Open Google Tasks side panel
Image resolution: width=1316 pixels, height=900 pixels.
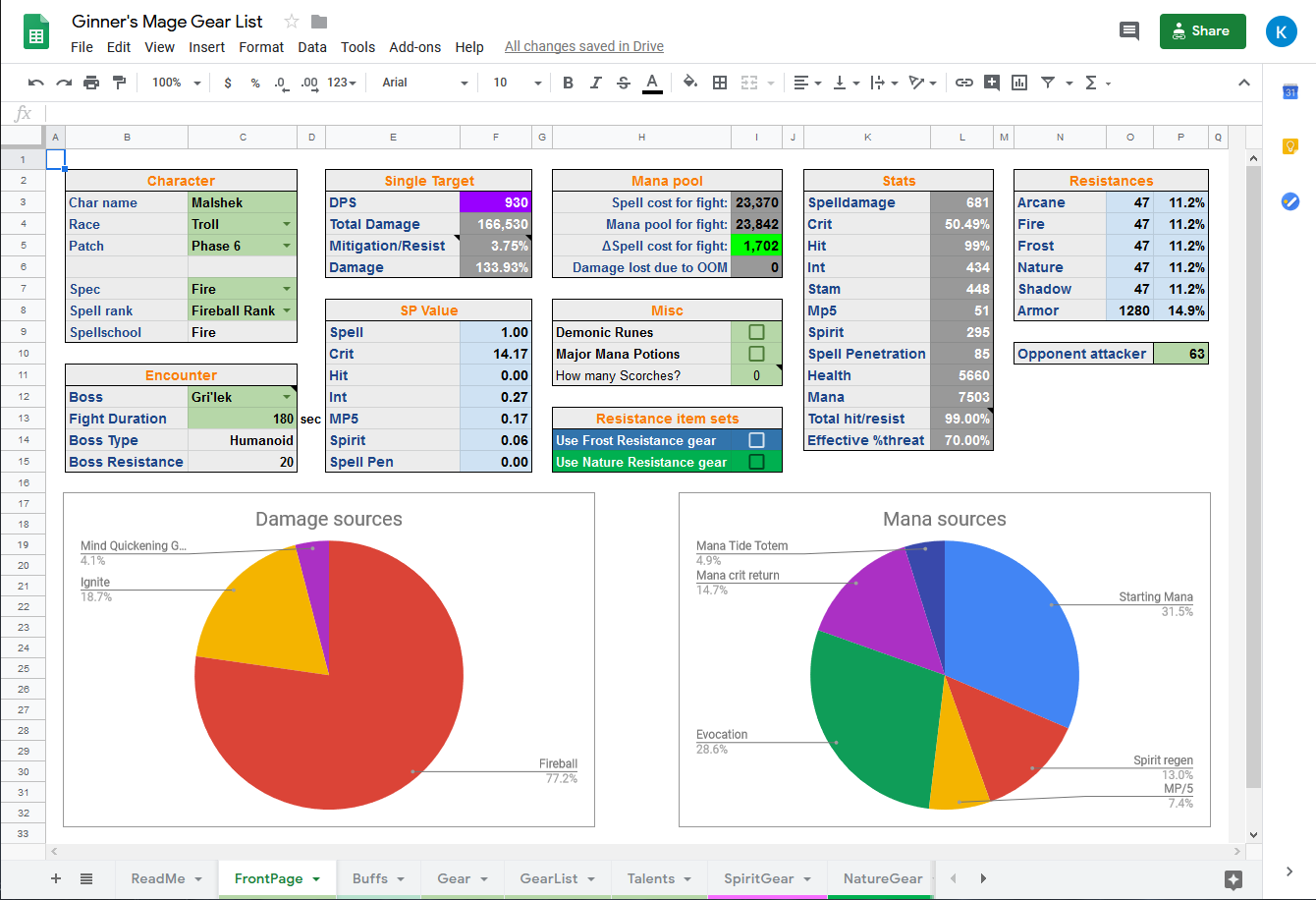pyautogui.click(x=1290, y=201)
